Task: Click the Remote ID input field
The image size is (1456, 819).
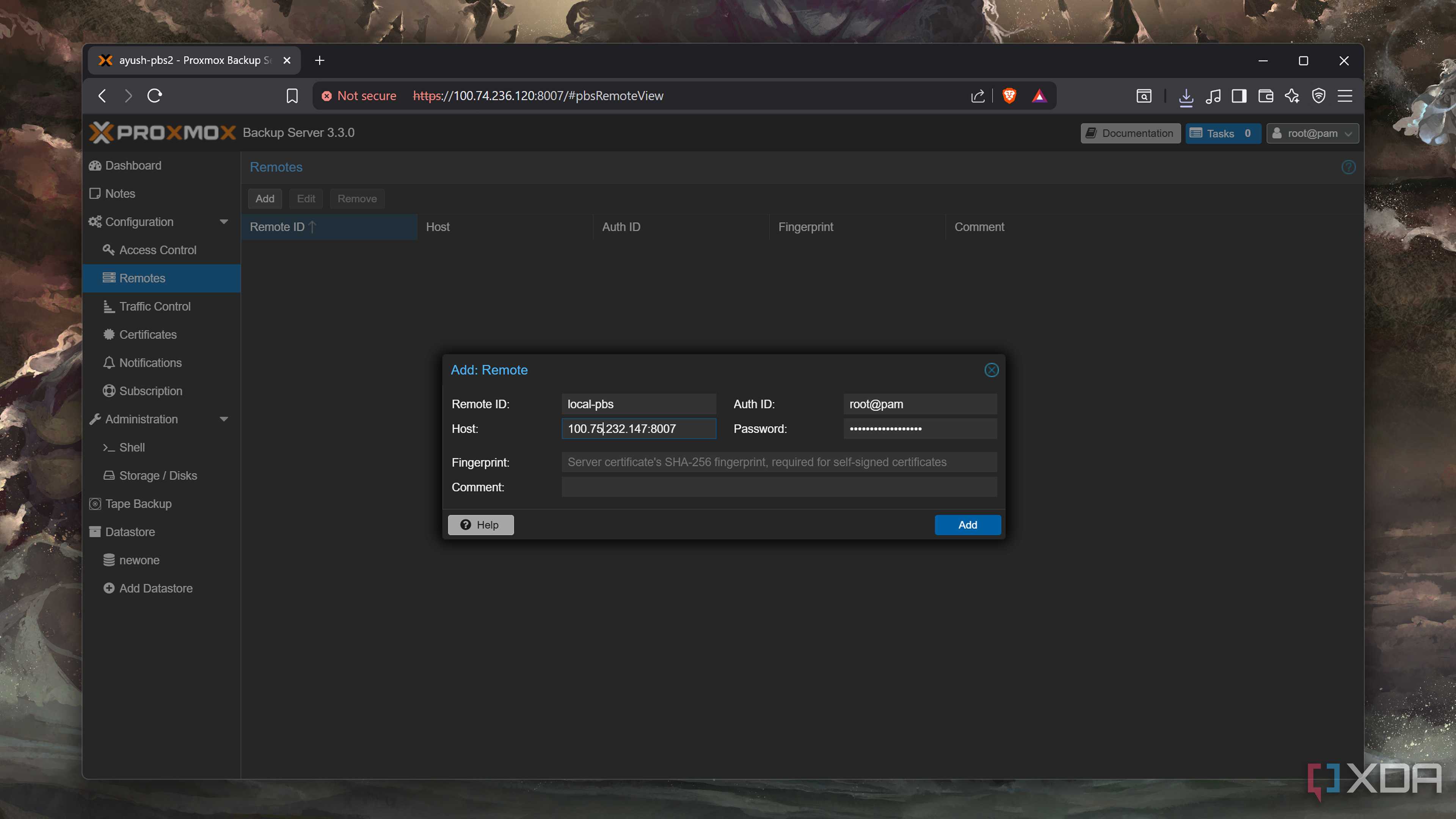Action: 639,404
